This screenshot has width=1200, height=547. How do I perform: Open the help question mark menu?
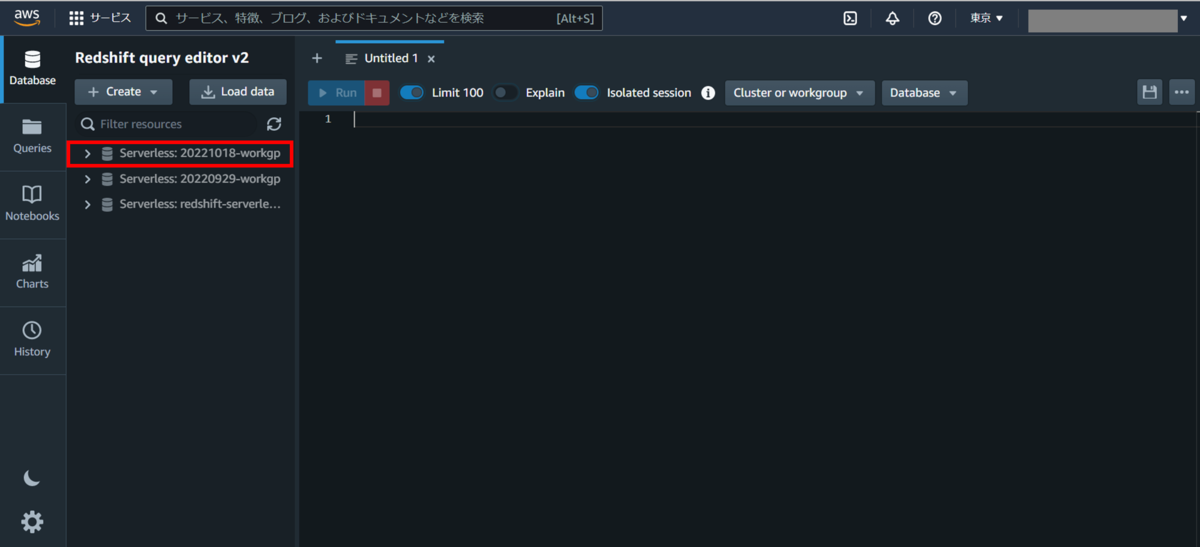[x=934, y=18]
